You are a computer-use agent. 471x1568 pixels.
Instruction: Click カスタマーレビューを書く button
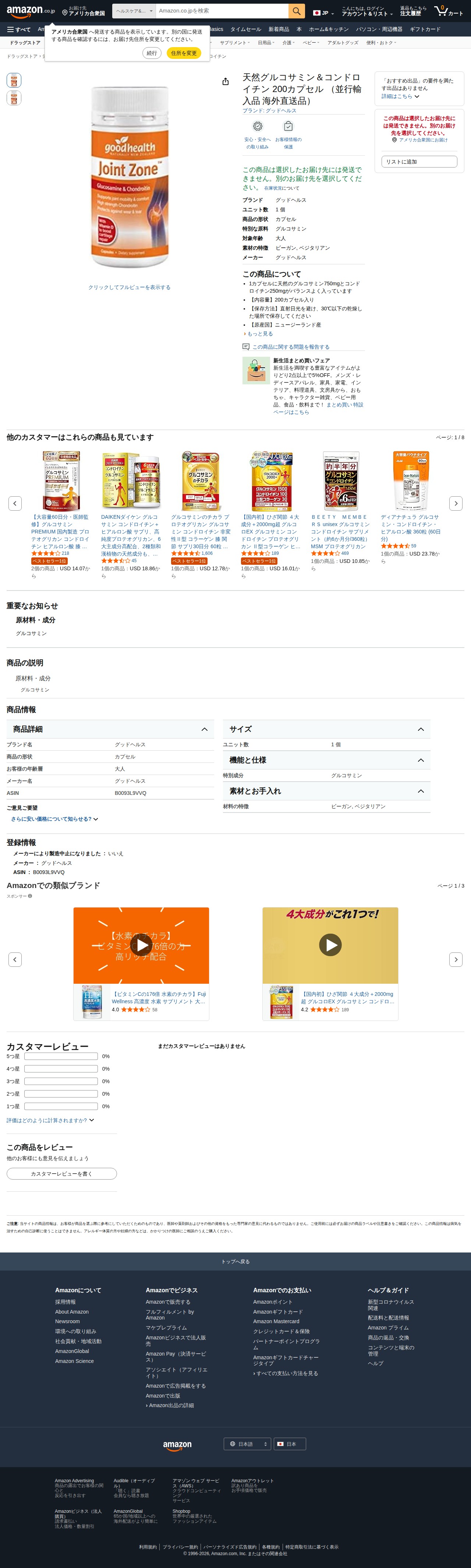pyautogui.click(x=61, y=1174)
